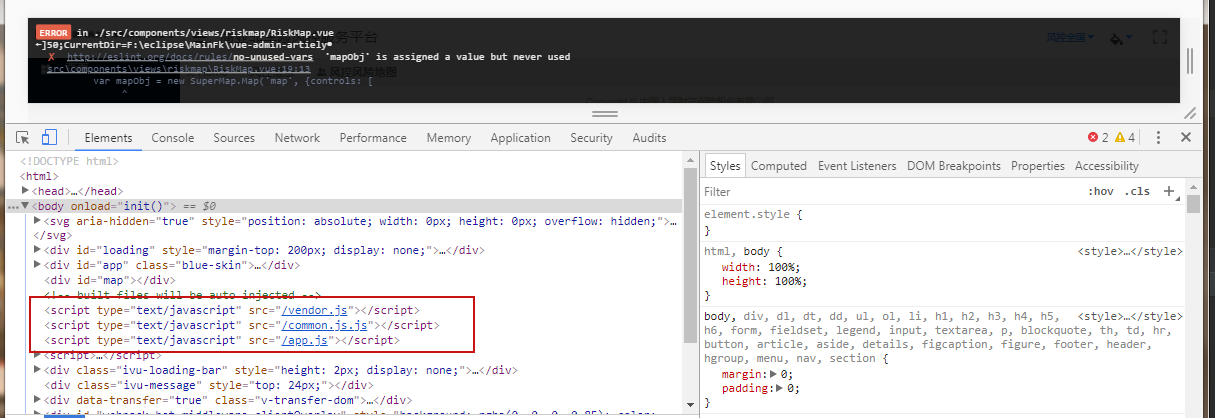Expand the div id app node

pyautogui.click(x=37, y=265)
